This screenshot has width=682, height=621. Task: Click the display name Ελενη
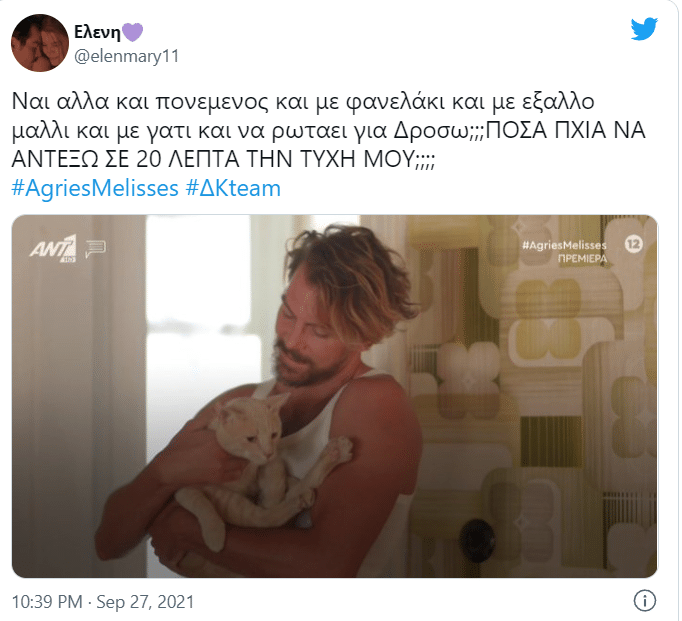click(97, 32)
